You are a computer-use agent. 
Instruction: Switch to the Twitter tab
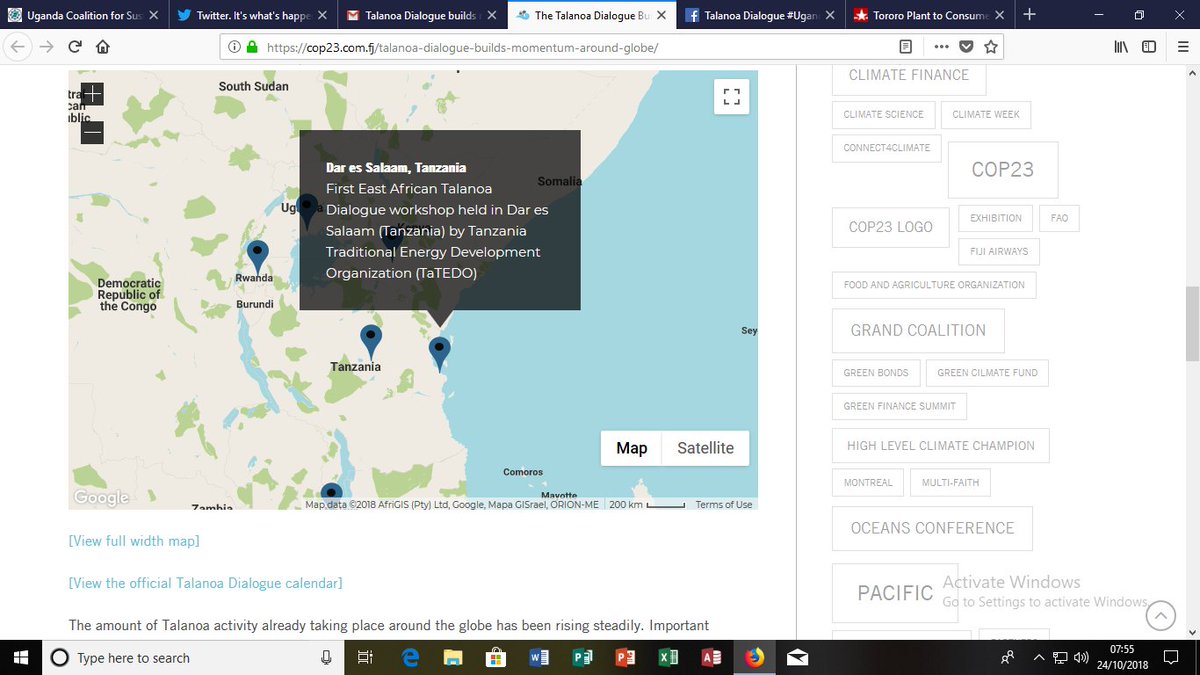point(253,15)
